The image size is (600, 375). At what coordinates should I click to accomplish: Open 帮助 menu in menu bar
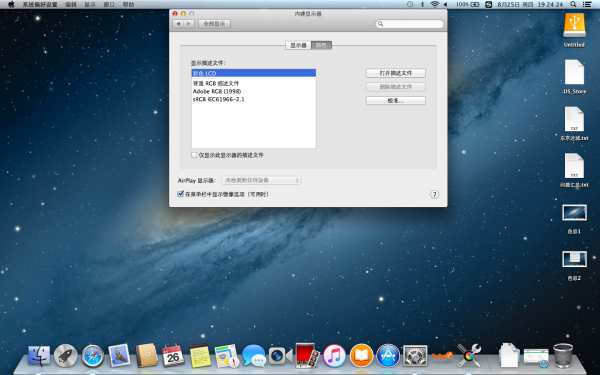click(x=129, y=4)
